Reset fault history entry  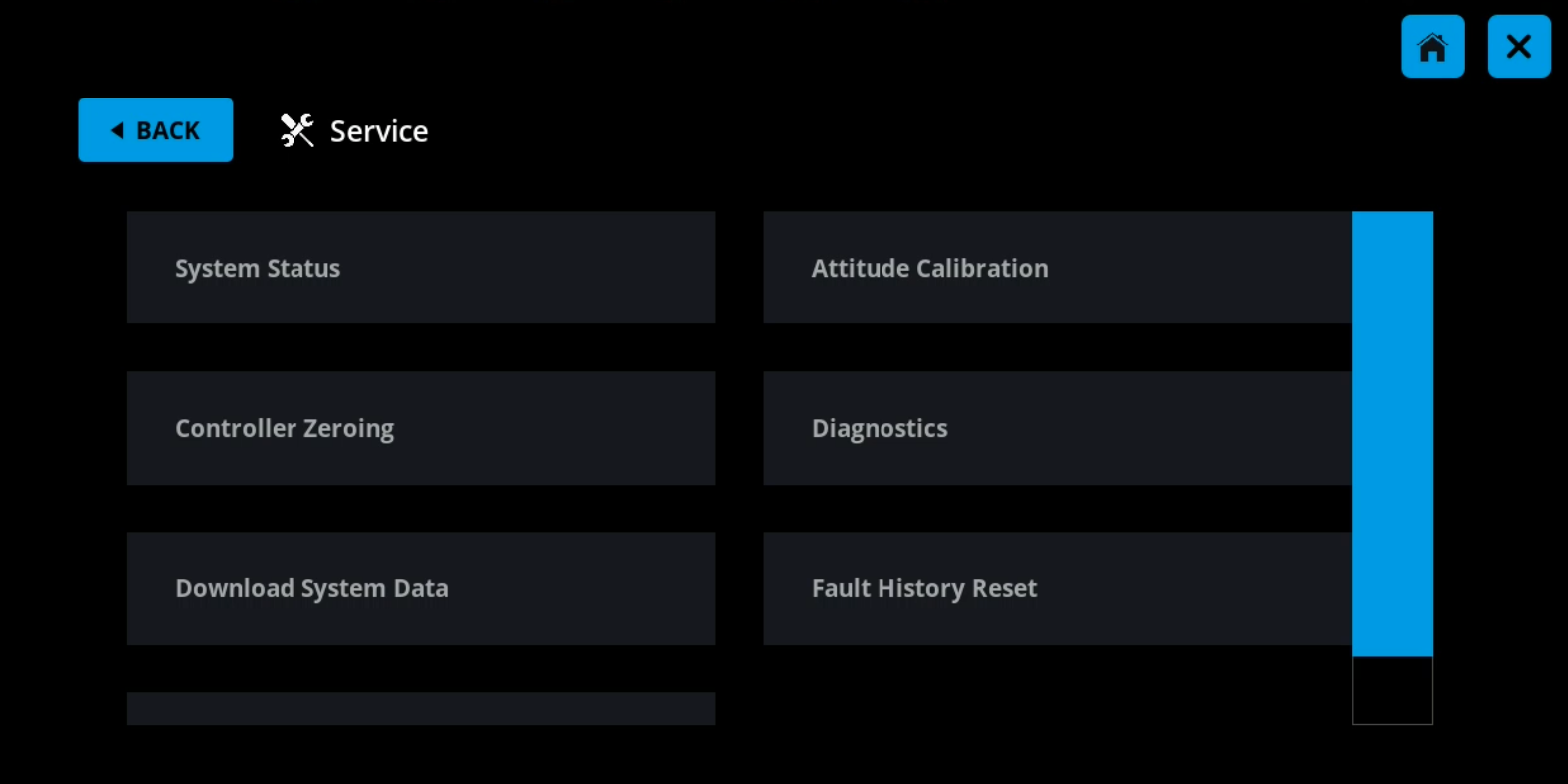[1058, 588]
